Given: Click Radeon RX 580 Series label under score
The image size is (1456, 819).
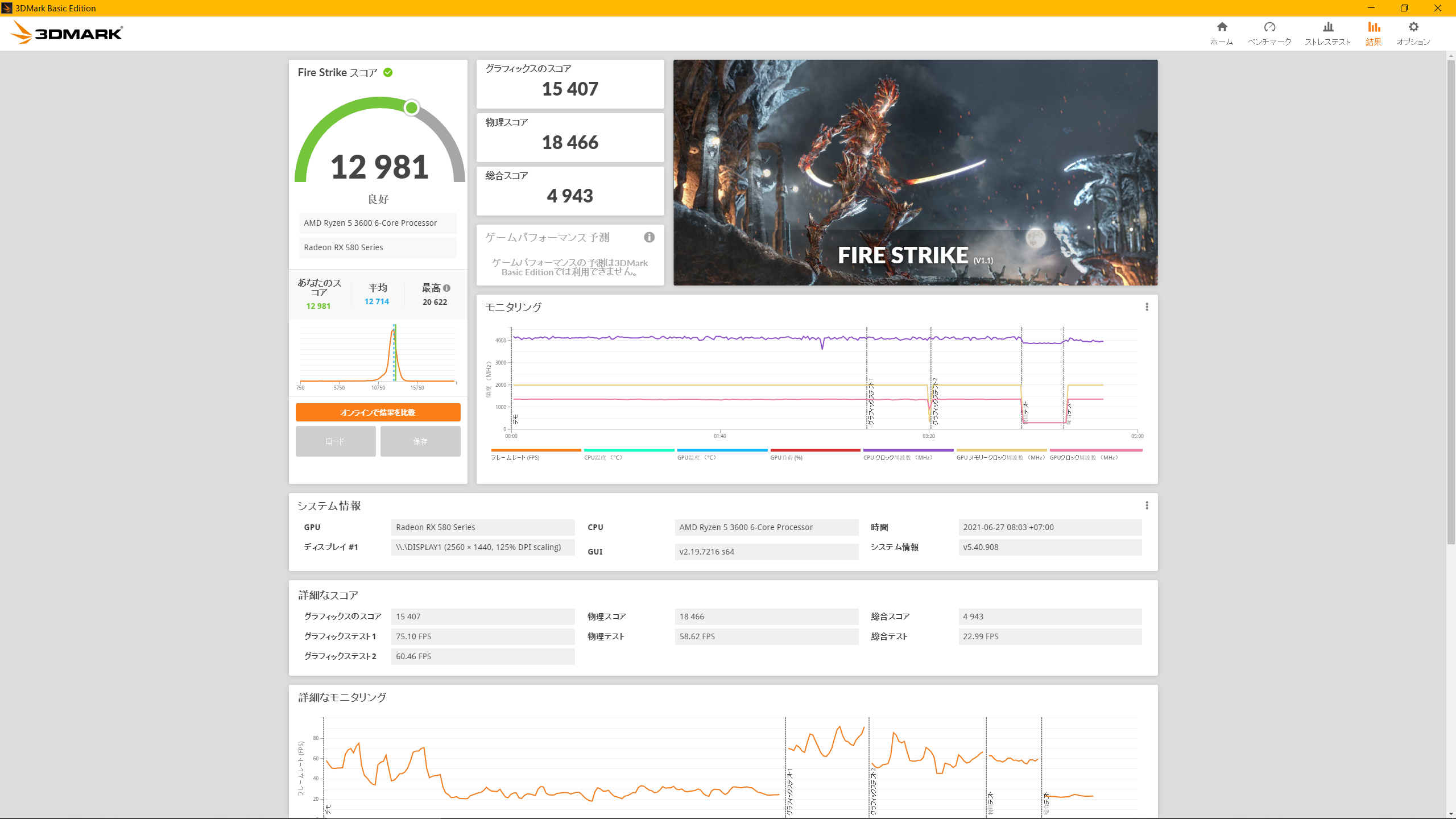Looking at the screenshot, I should pos(378,247).
